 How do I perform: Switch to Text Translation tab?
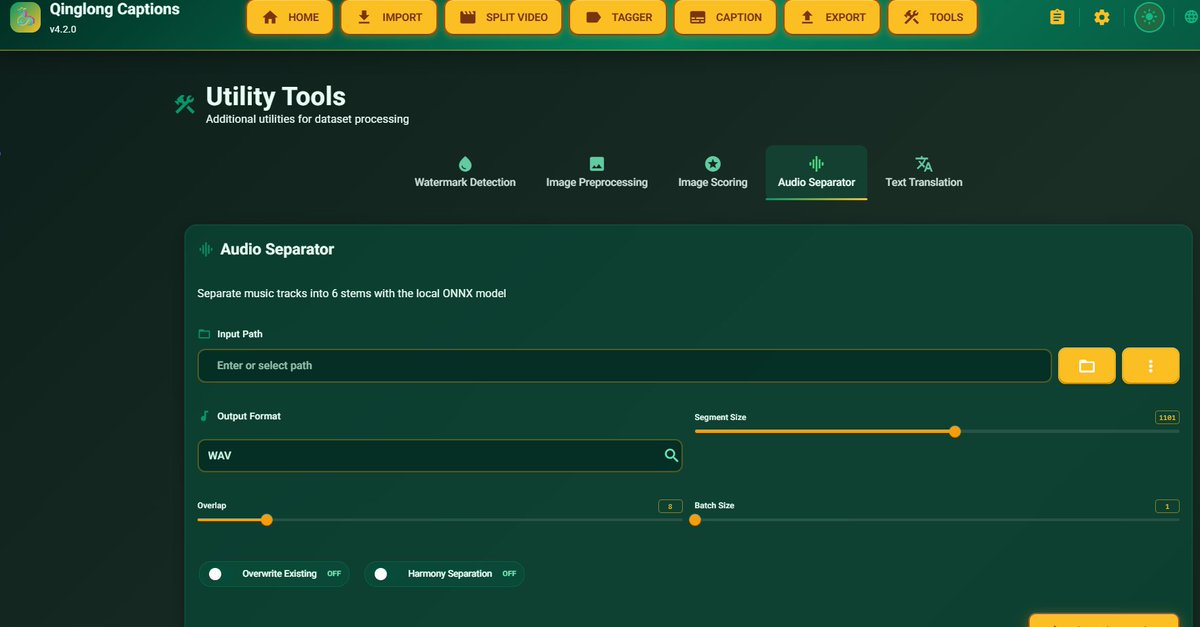click(924, 173)
